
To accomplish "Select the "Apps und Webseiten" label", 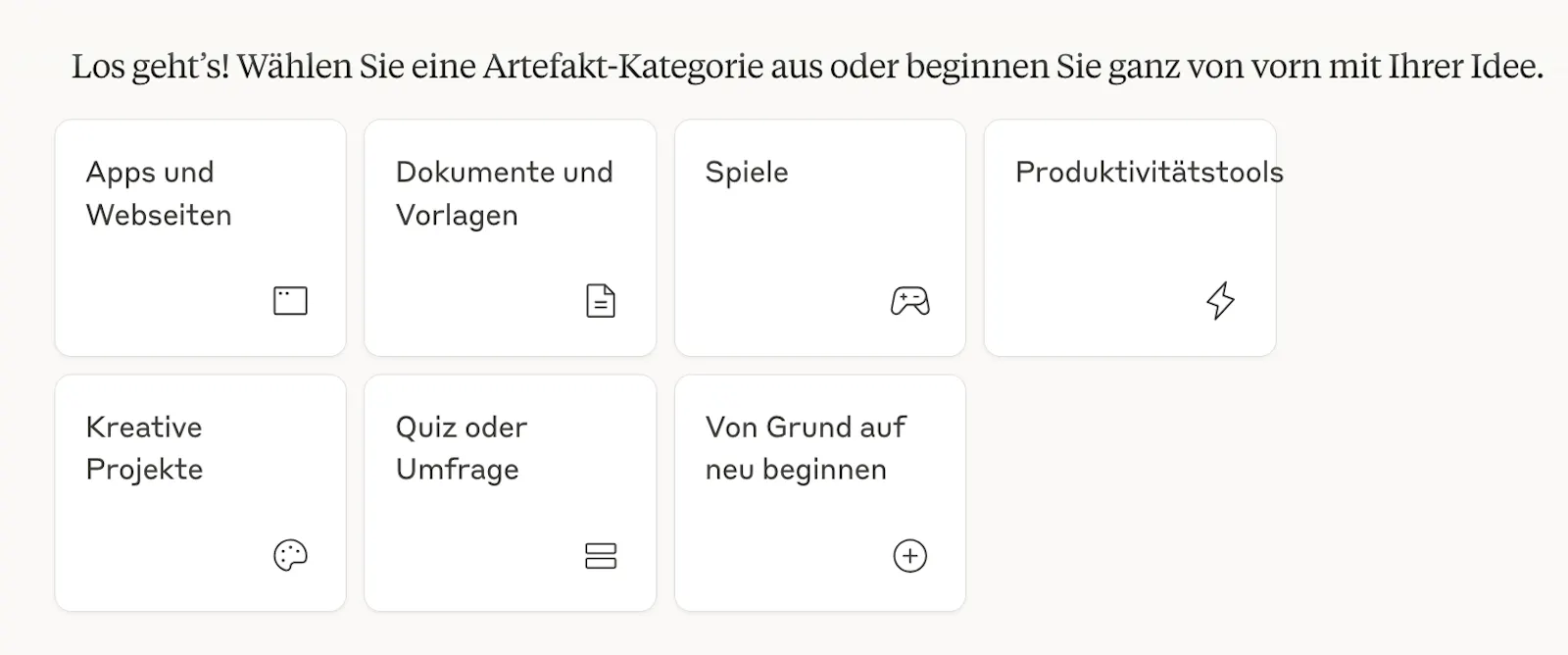I will coord(159,193).
